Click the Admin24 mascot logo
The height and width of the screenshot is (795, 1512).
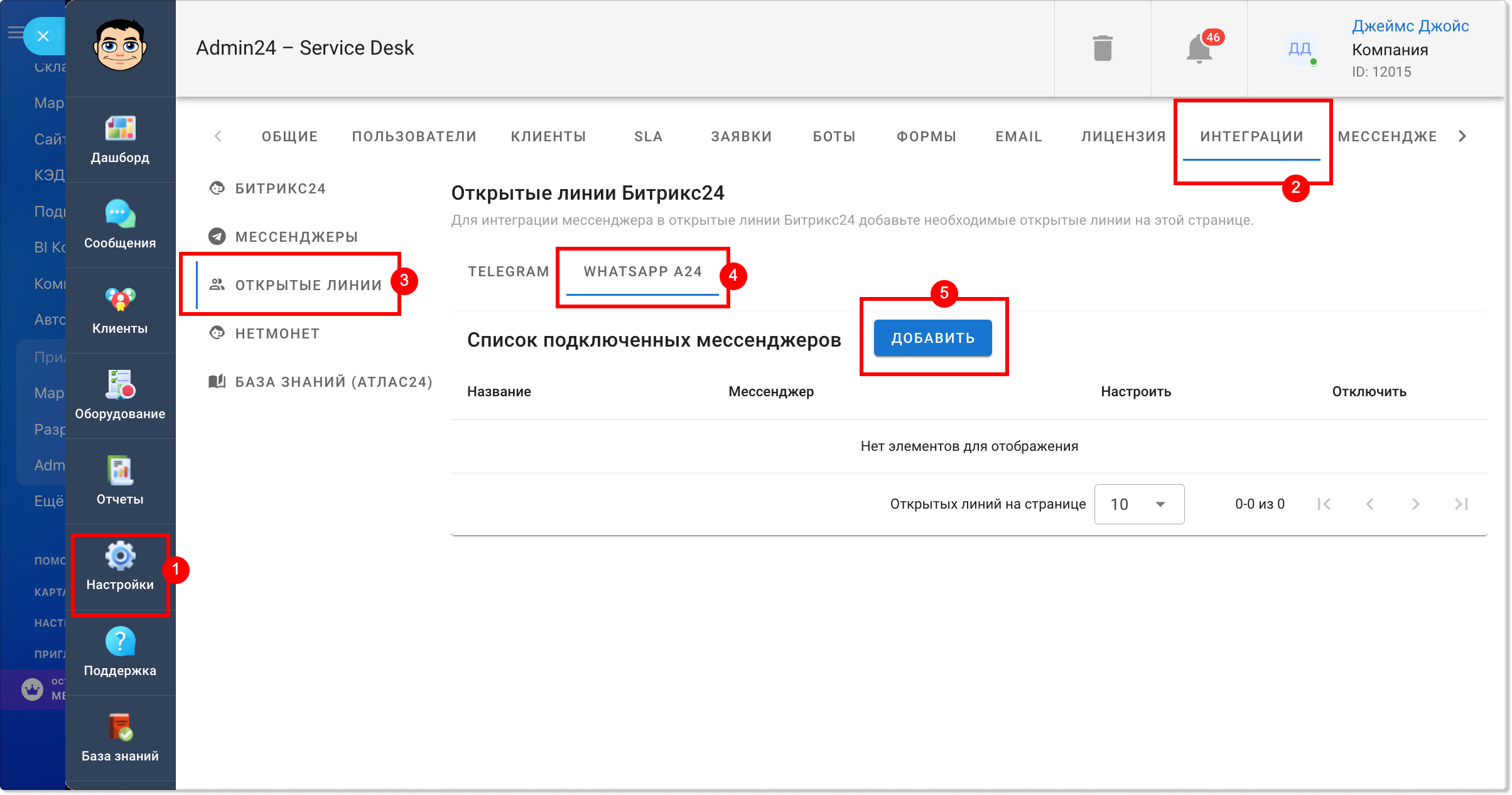pyautogui.click(x=120, y=45)
